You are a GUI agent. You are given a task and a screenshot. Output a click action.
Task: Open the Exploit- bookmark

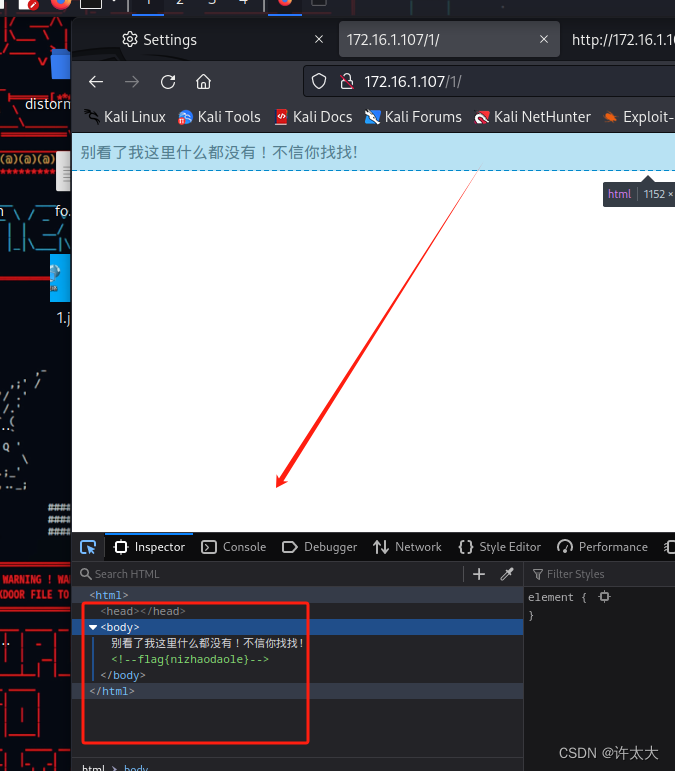[x=639, y=117]
